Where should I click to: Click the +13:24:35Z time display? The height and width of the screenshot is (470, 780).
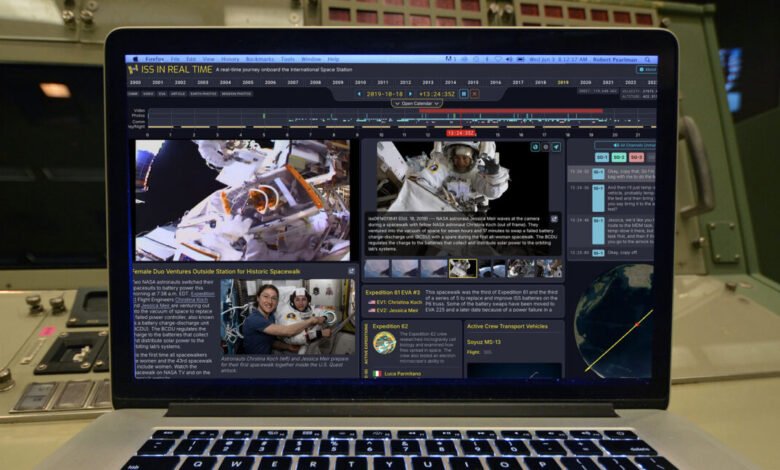(x=437, y=94)
